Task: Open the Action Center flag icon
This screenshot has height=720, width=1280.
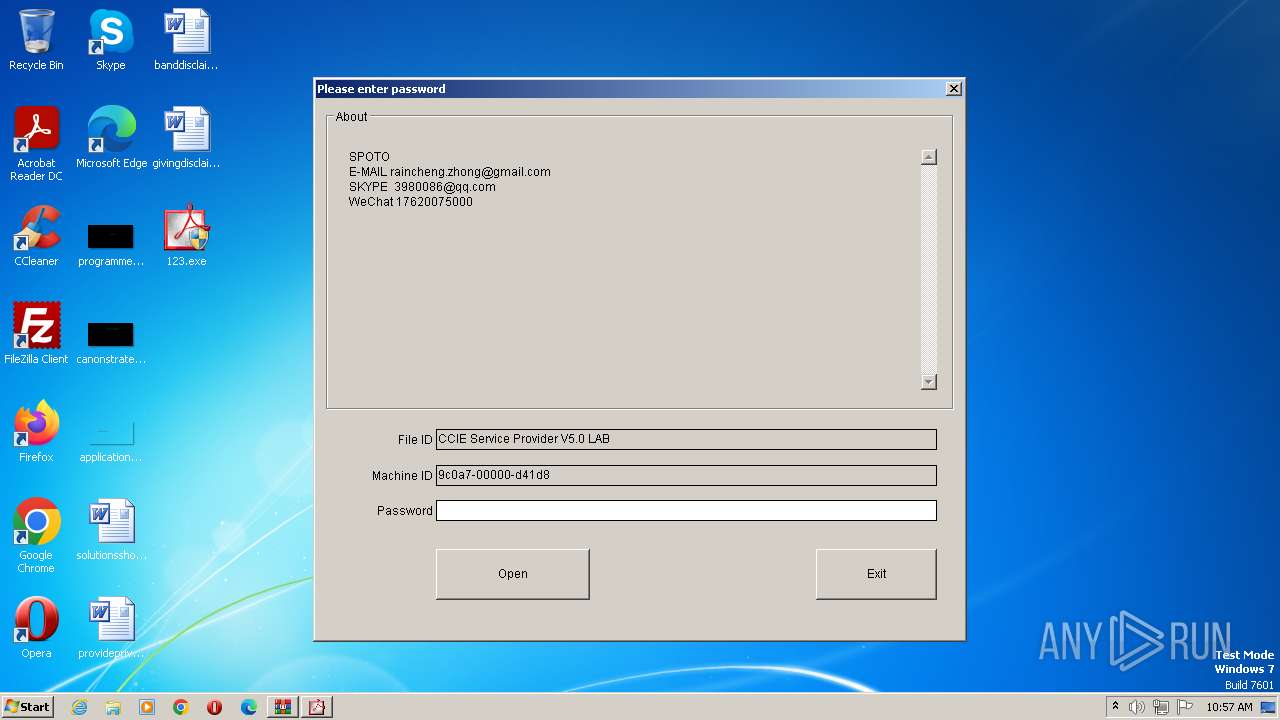Action: (x=1184, y=707)
